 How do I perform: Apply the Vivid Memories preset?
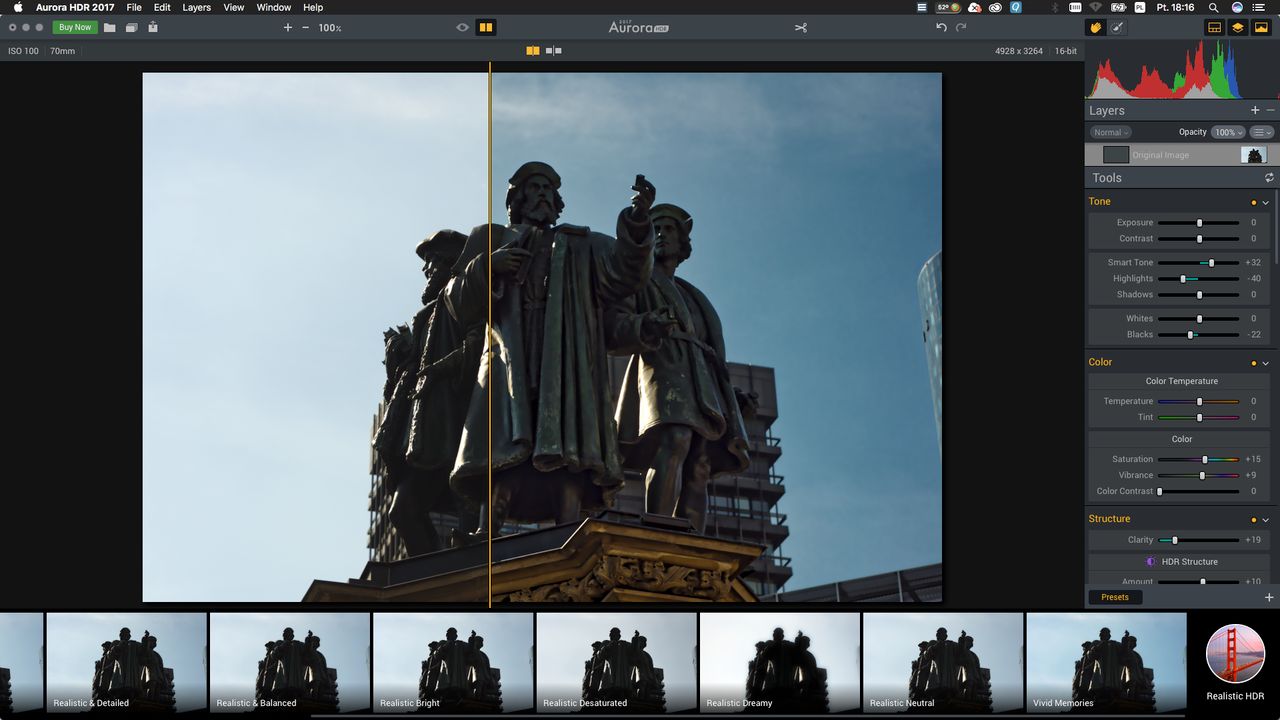pyautogui.click(x=1106, y=662)
